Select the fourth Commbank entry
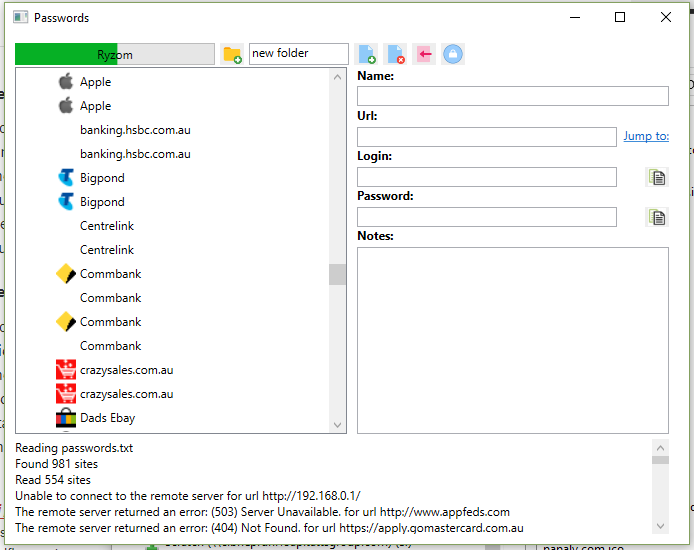Screen dimensions: 694x550 click(x=110, y=346)
